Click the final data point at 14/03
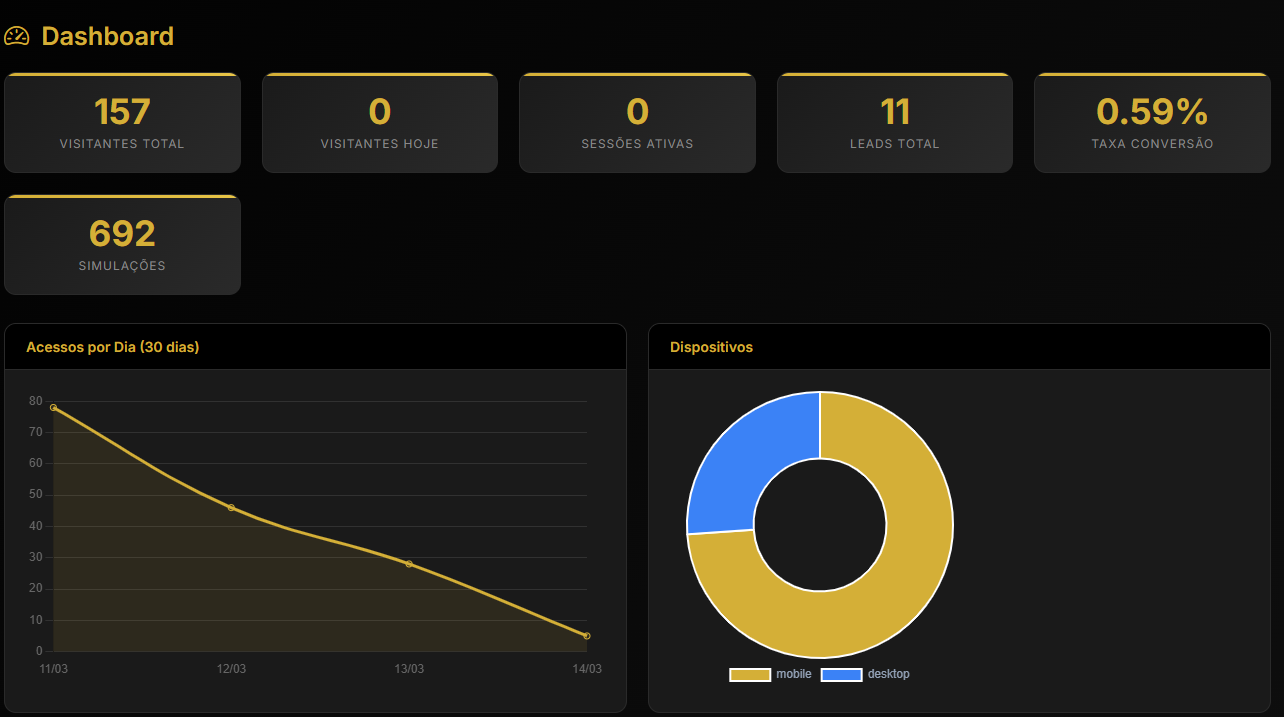This screenshot has width=1284, height=717. click(x=588, y=635)
